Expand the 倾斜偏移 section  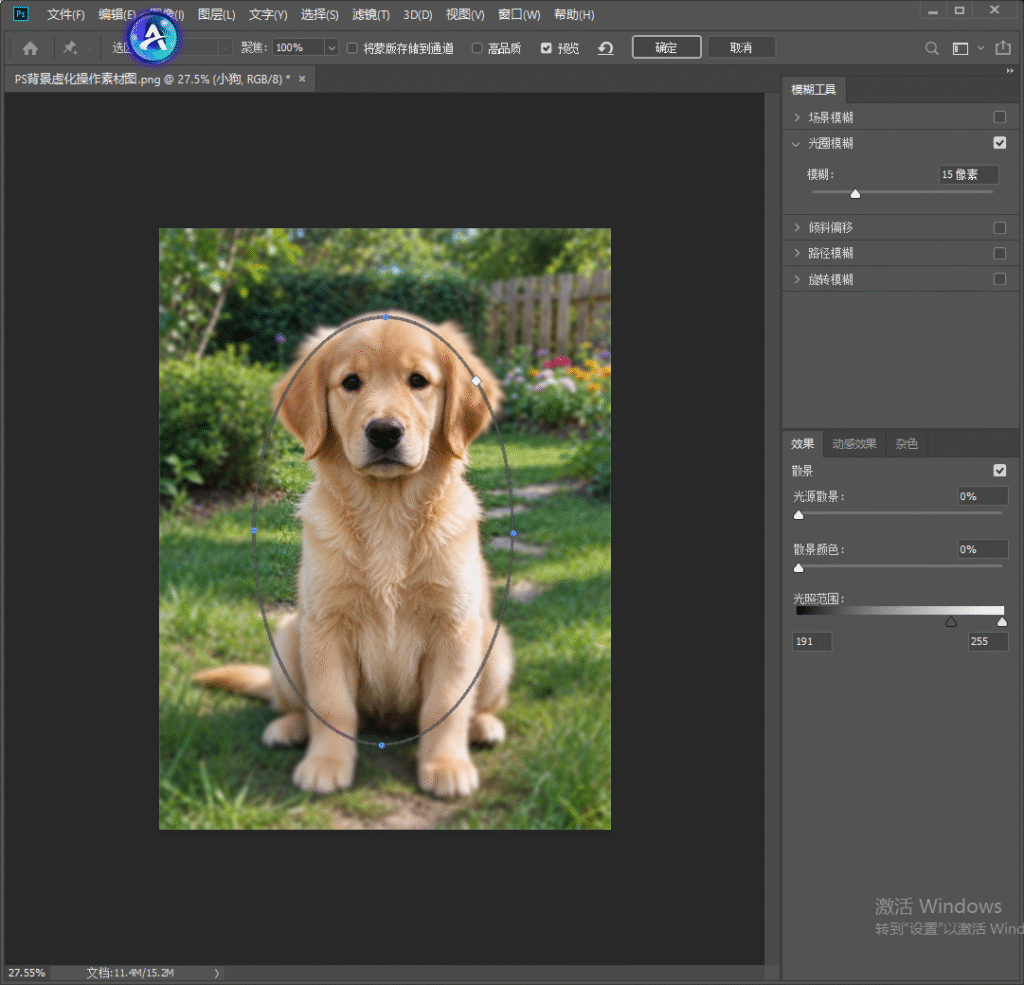point(796,227)
